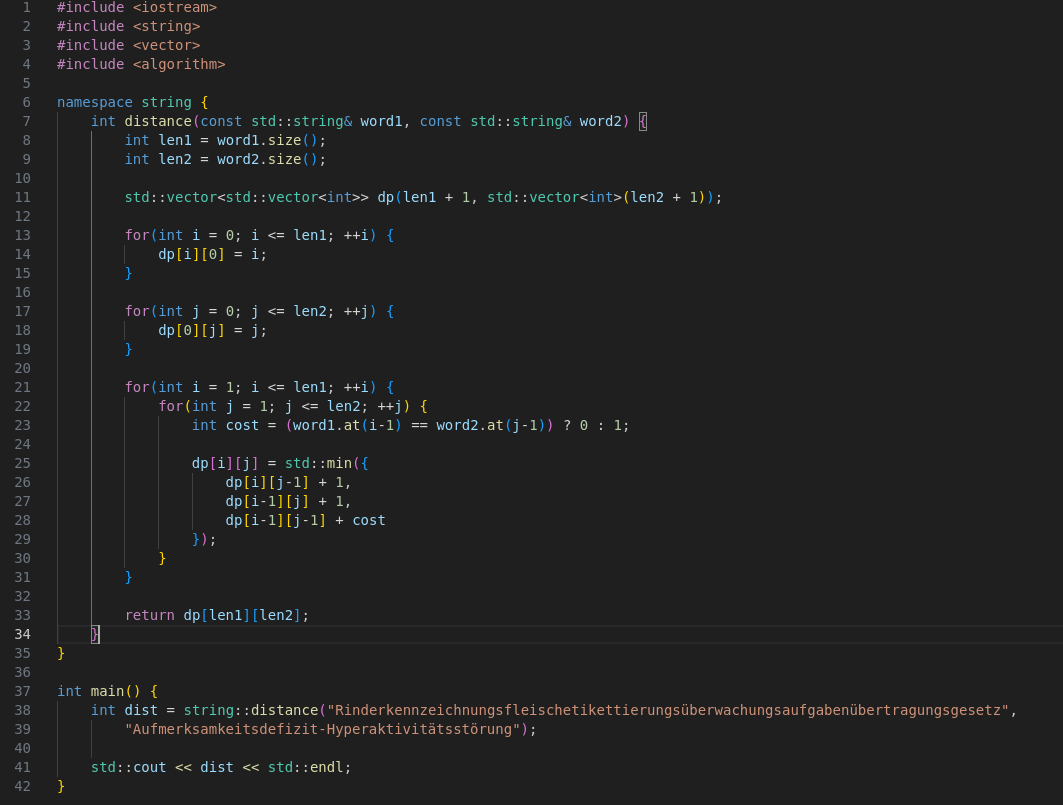Click the "for(int j = 0" loop on line 17
The image size is (1063, 805).
tap(179, 311)
